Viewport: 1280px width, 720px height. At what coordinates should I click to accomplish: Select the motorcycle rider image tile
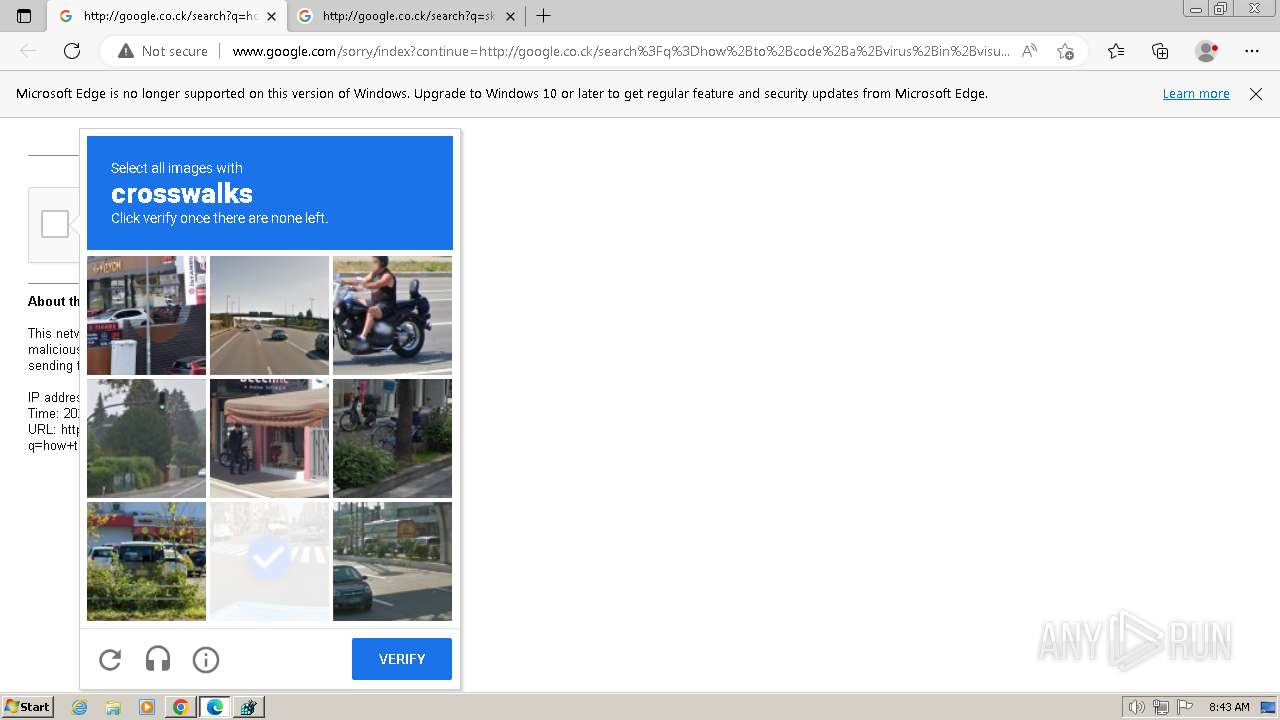(392, 315)
